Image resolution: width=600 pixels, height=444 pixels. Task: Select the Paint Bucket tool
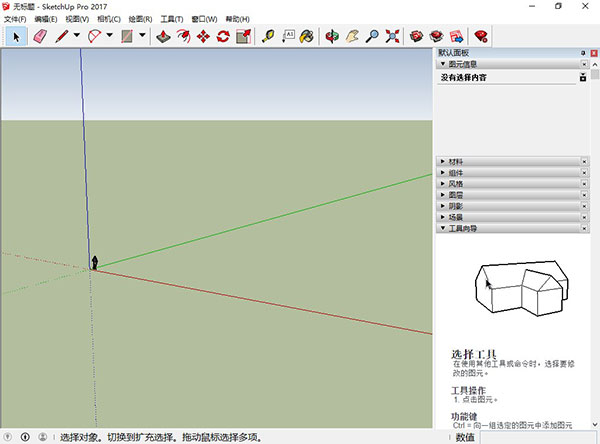point(307,37)
